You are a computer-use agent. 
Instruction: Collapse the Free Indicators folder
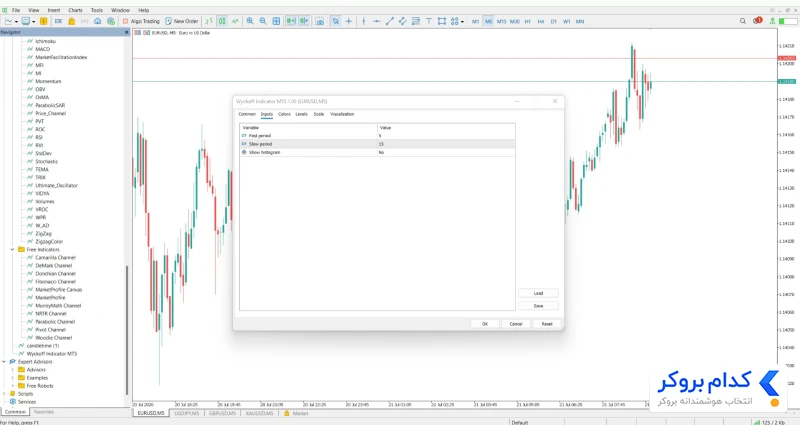coord(12,249)
